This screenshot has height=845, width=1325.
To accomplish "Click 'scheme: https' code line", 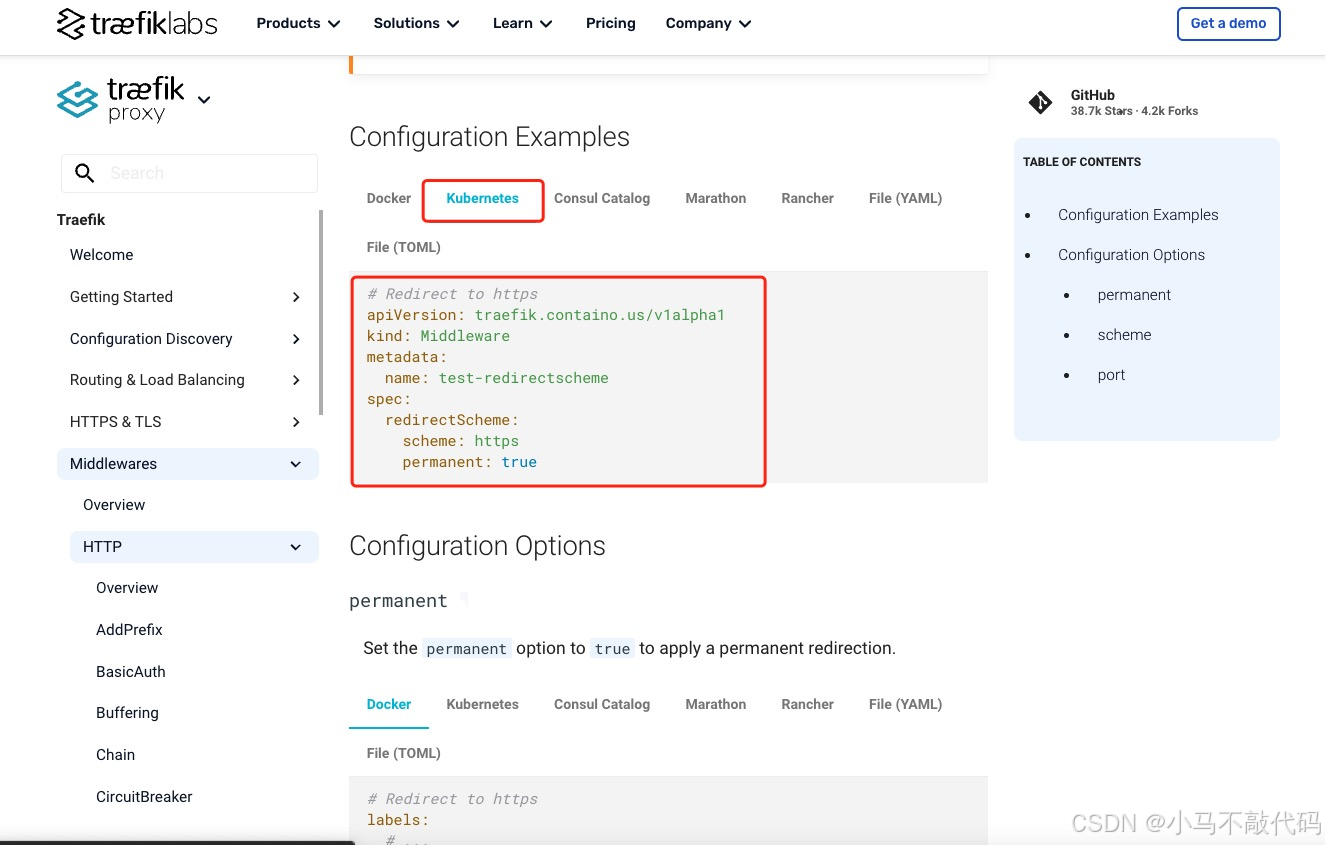I will 460,441.
